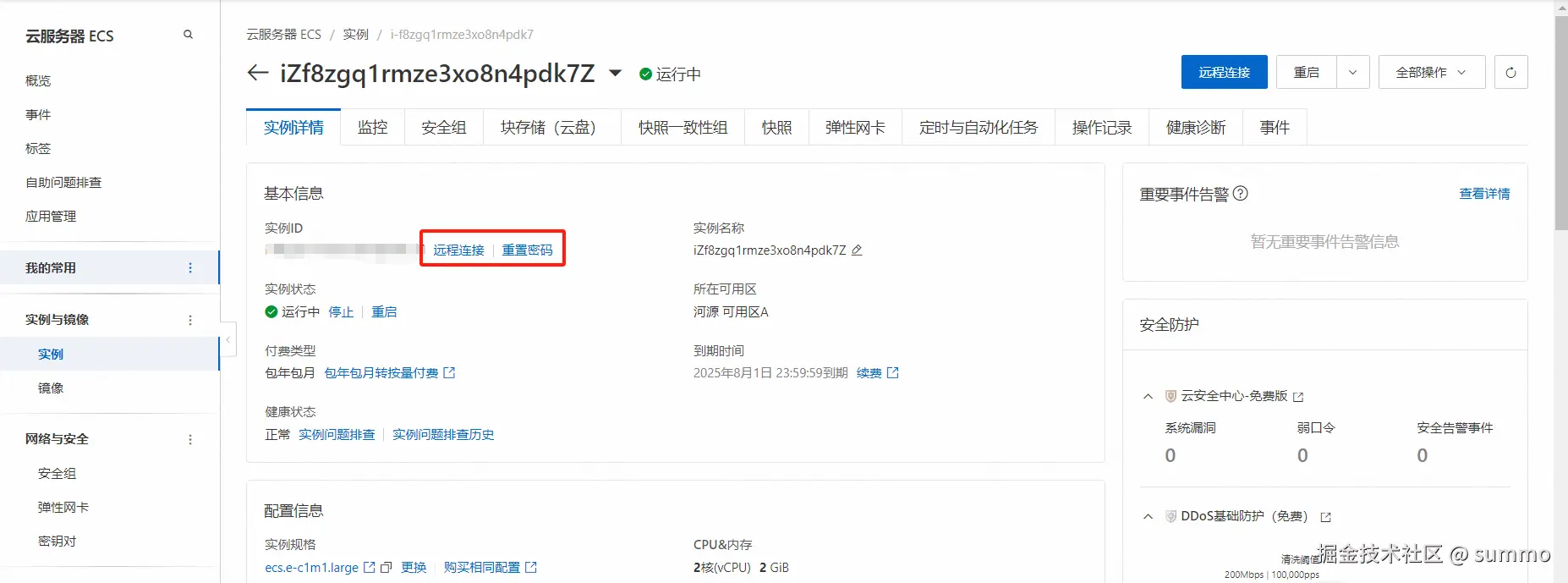Collapse the 云安全中心-免费版 section

pos(1148,396)
